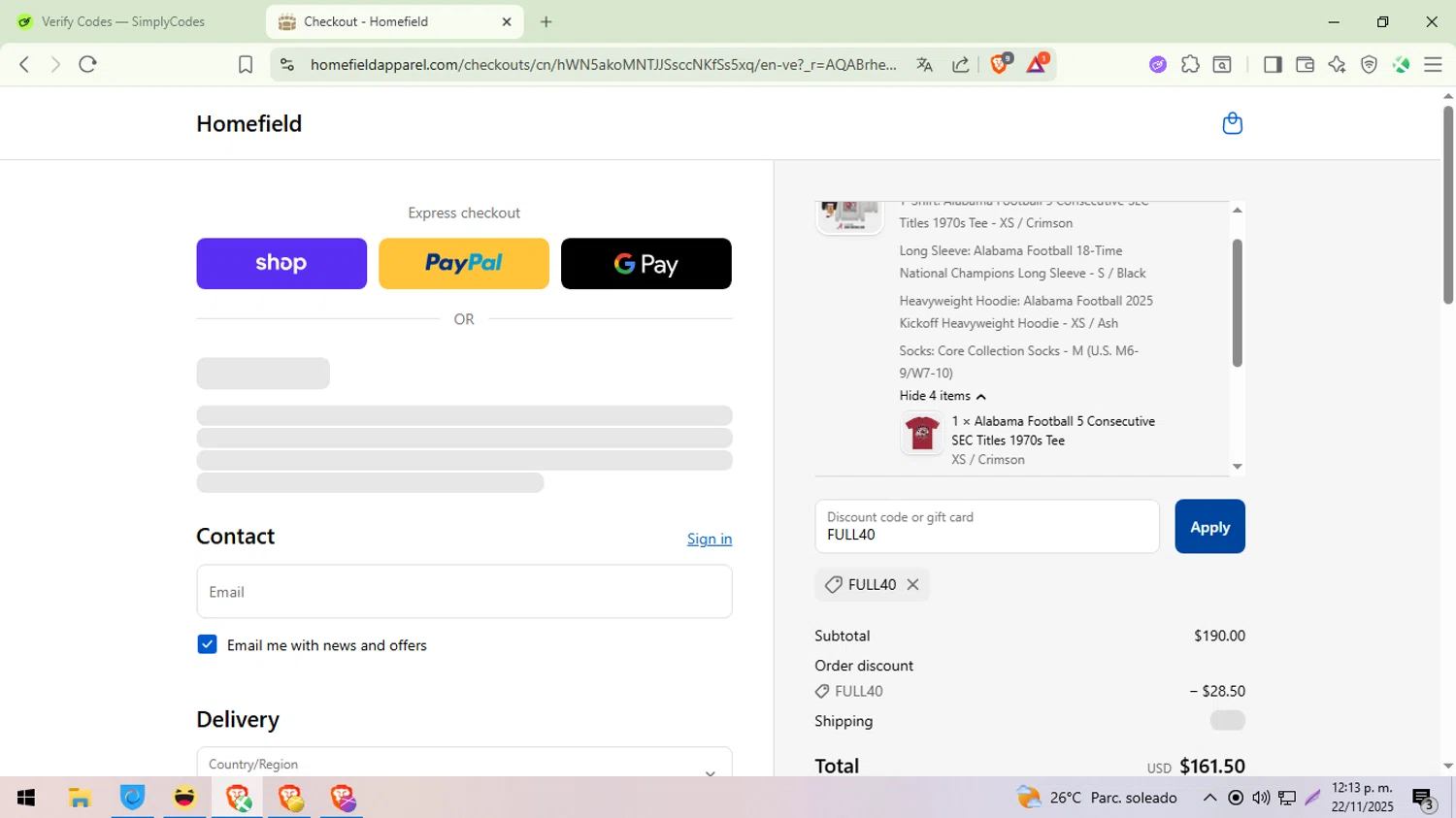1456x818 pixels.
Task: Open the Country/Region dropdown
Action: point(464,764)
